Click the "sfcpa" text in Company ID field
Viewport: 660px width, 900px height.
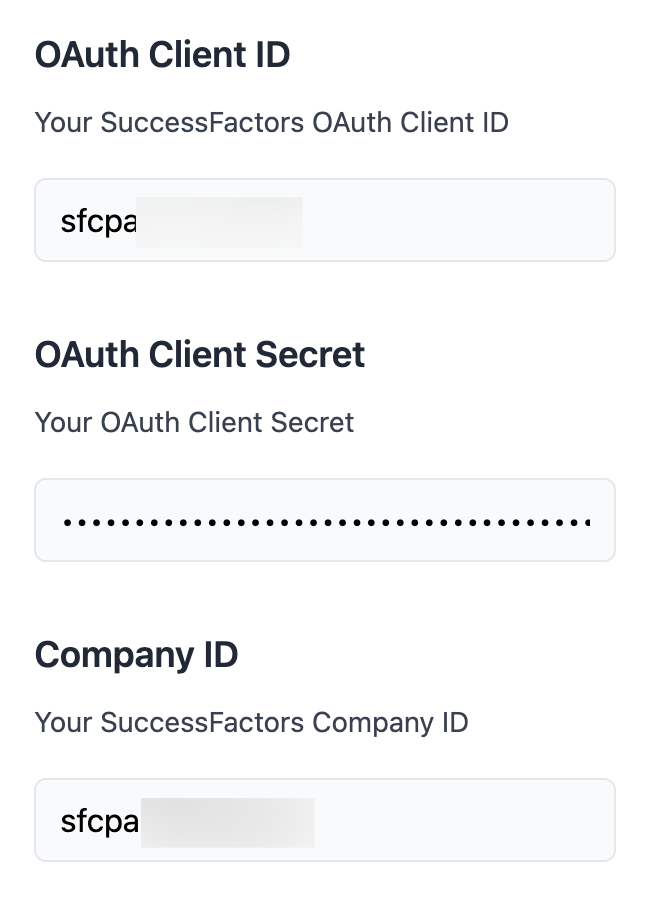[x=99, y=821]
